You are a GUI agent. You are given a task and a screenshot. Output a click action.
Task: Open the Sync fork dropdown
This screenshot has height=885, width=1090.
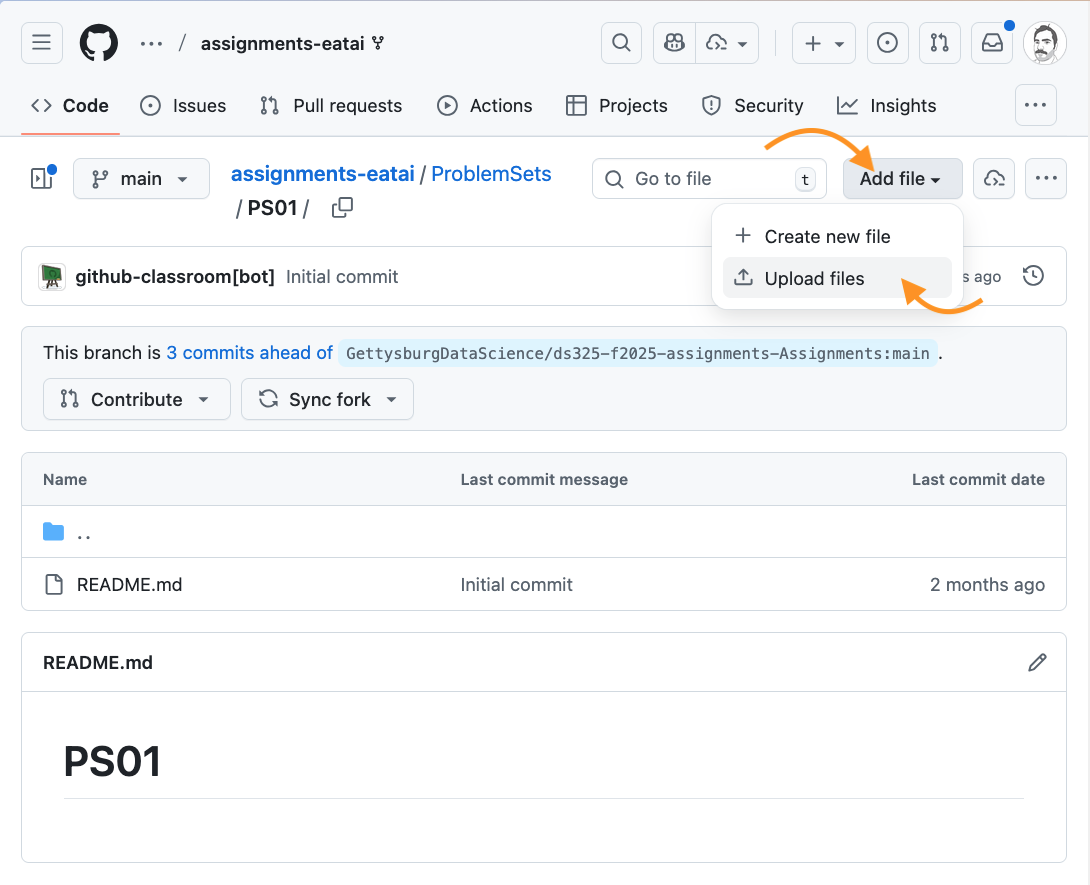pos(327,399)
